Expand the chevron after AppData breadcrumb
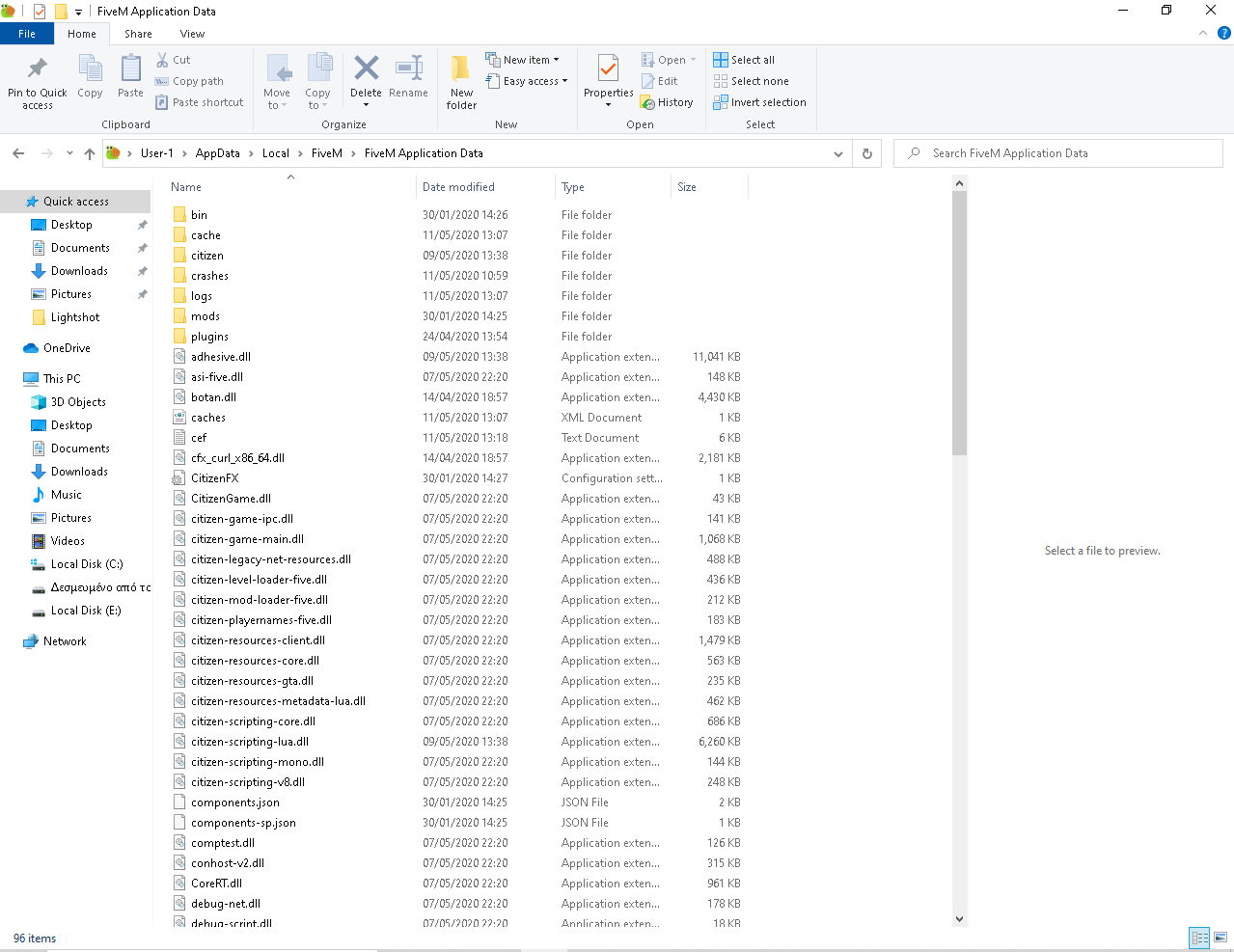The width and height of the screenshot is (1234, 952). click(251, 153)
